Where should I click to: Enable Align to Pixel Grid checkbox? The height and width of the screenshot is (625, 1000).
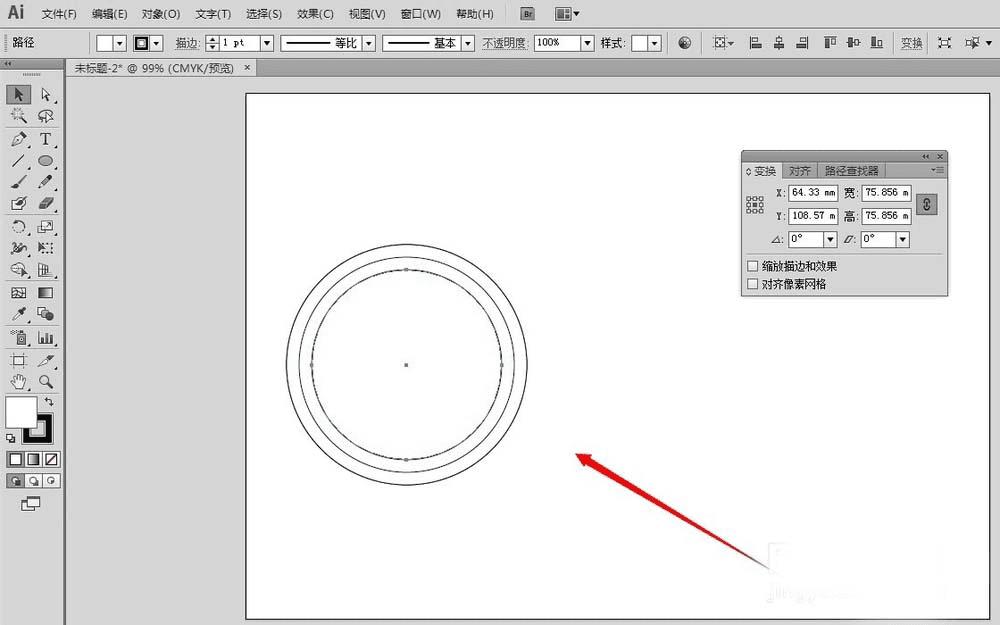(x=753, y=284)
